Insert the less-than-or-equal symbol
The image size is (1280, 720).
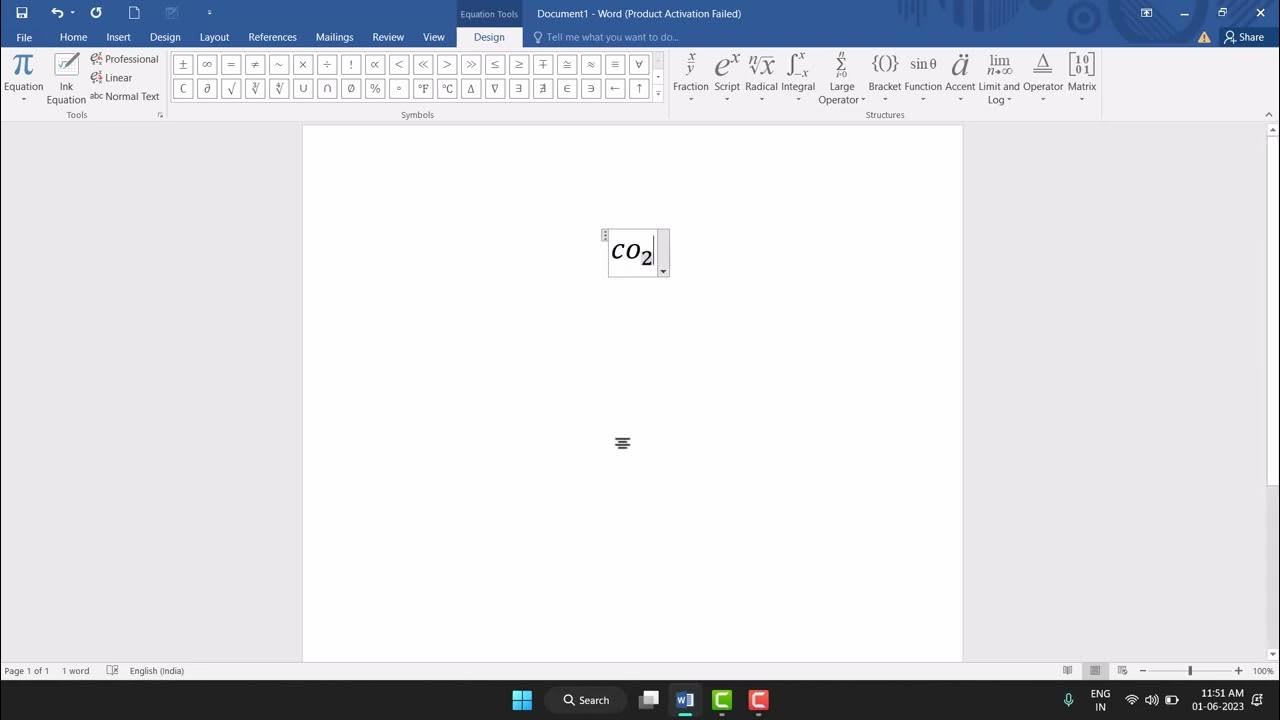click(495, 64)
